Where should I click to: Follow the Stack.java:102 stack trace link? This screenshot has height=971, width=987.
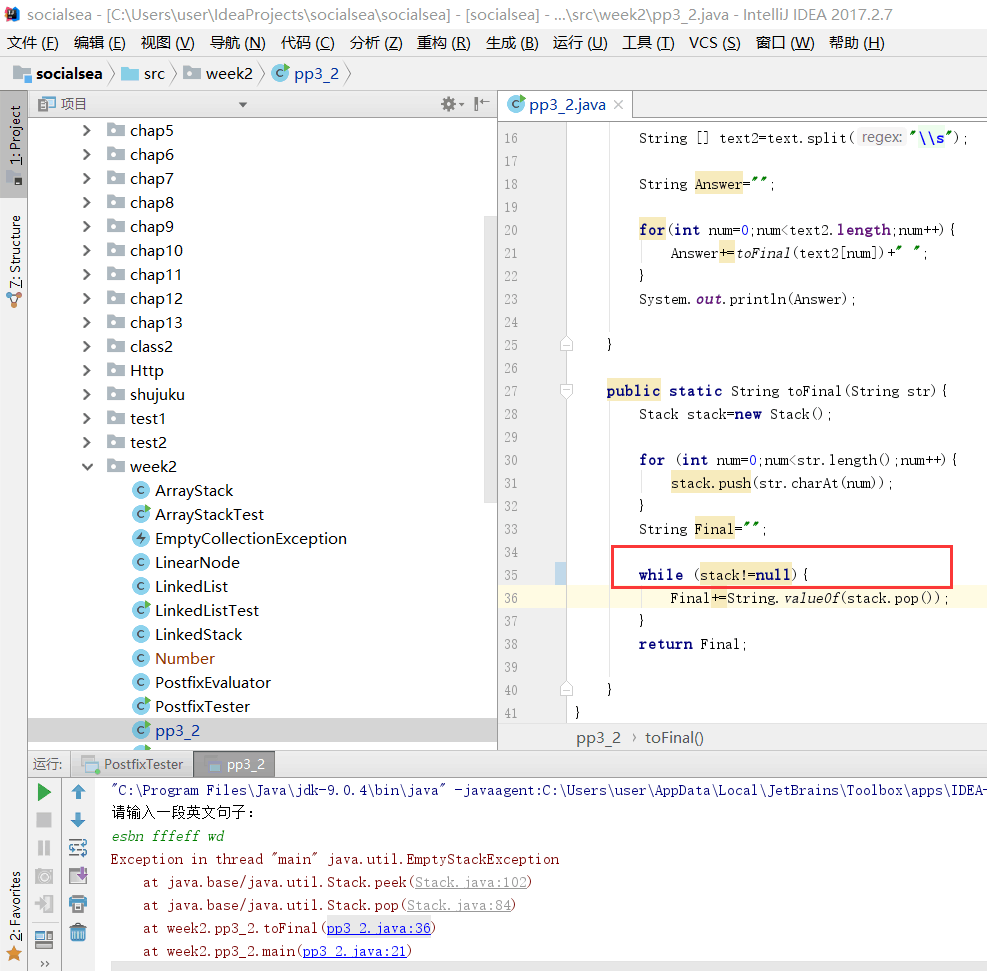click(471, 882)
